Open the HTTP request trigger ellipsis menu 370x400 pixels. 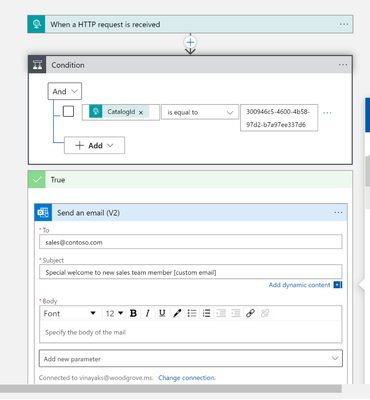coord(344,24)
